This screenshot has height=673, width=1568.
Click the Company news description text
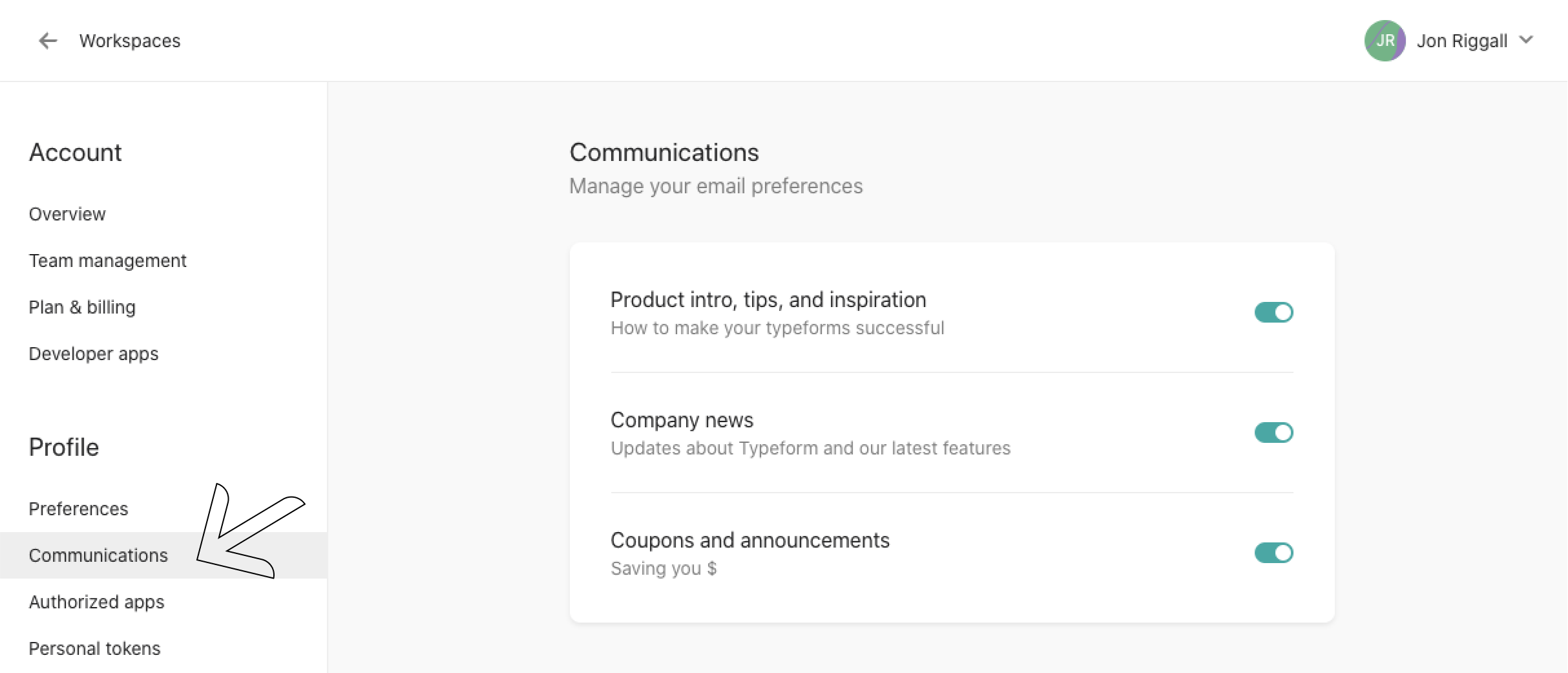(x=811, y=448)
